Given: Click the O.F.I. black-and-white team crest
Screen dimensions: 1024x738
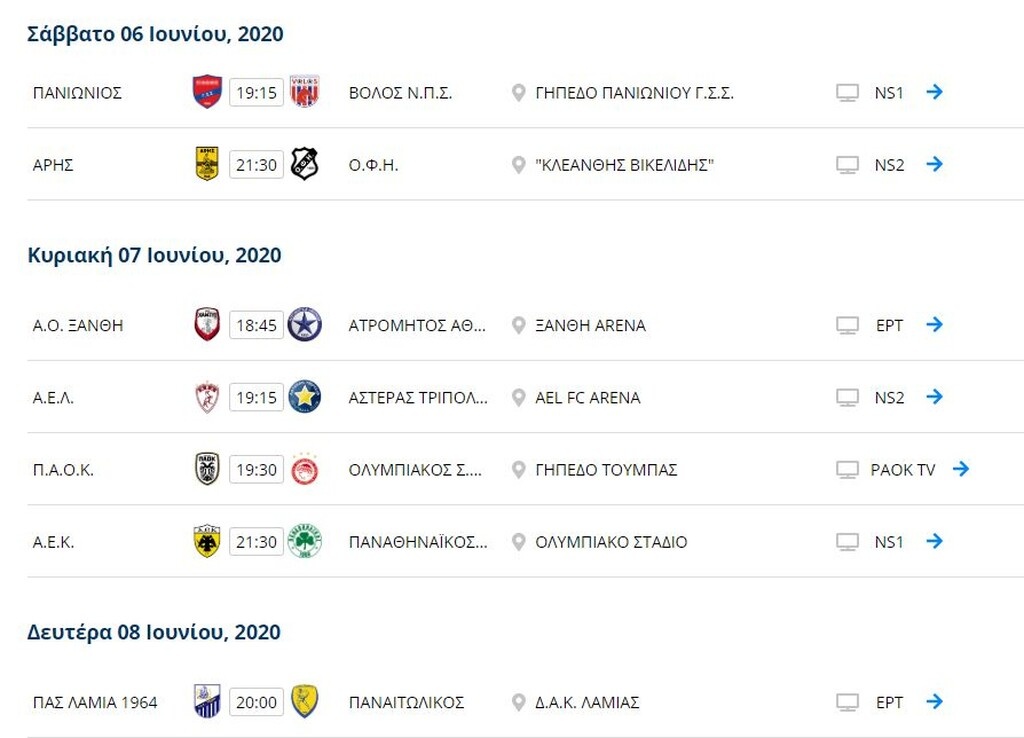Looking at the screenshot, I should pyautogui.click(x=304, y=164).
